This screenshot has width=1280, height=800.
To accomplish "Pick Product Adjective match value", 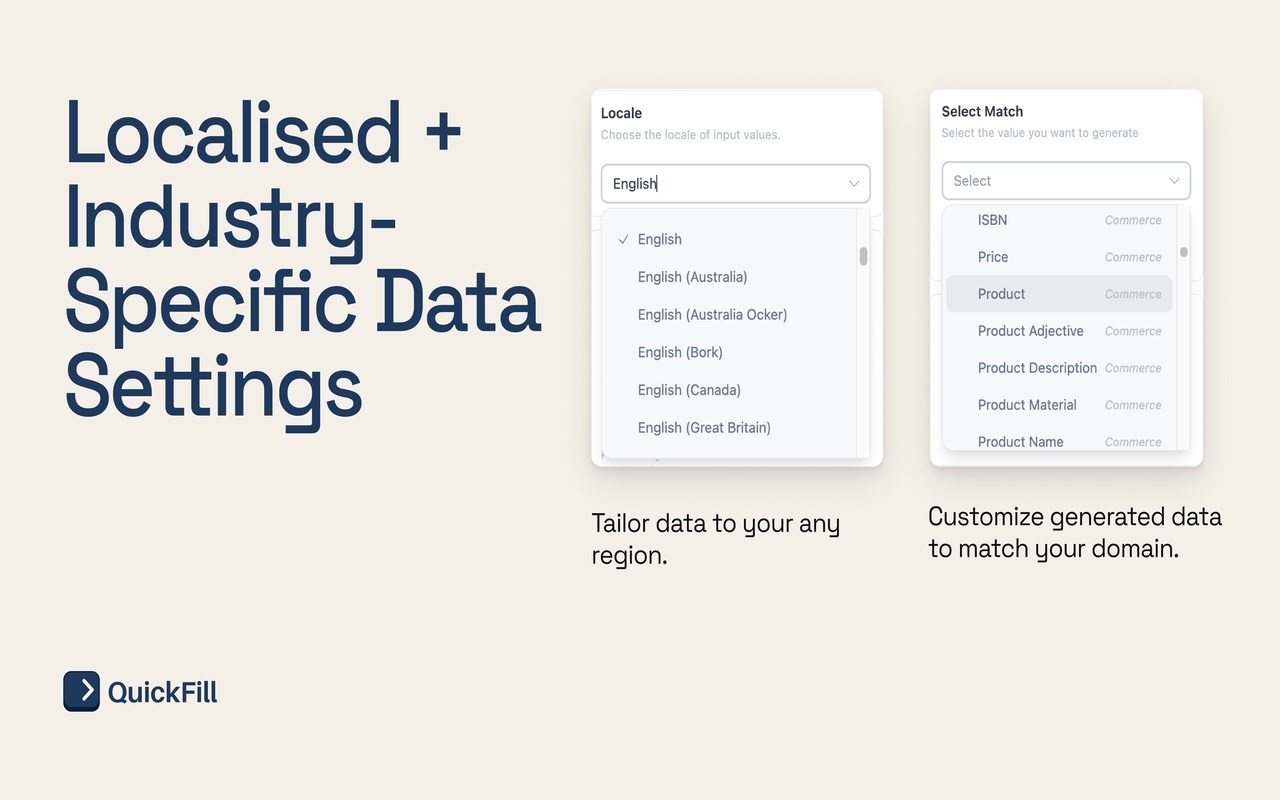I will click(1030, 331).
